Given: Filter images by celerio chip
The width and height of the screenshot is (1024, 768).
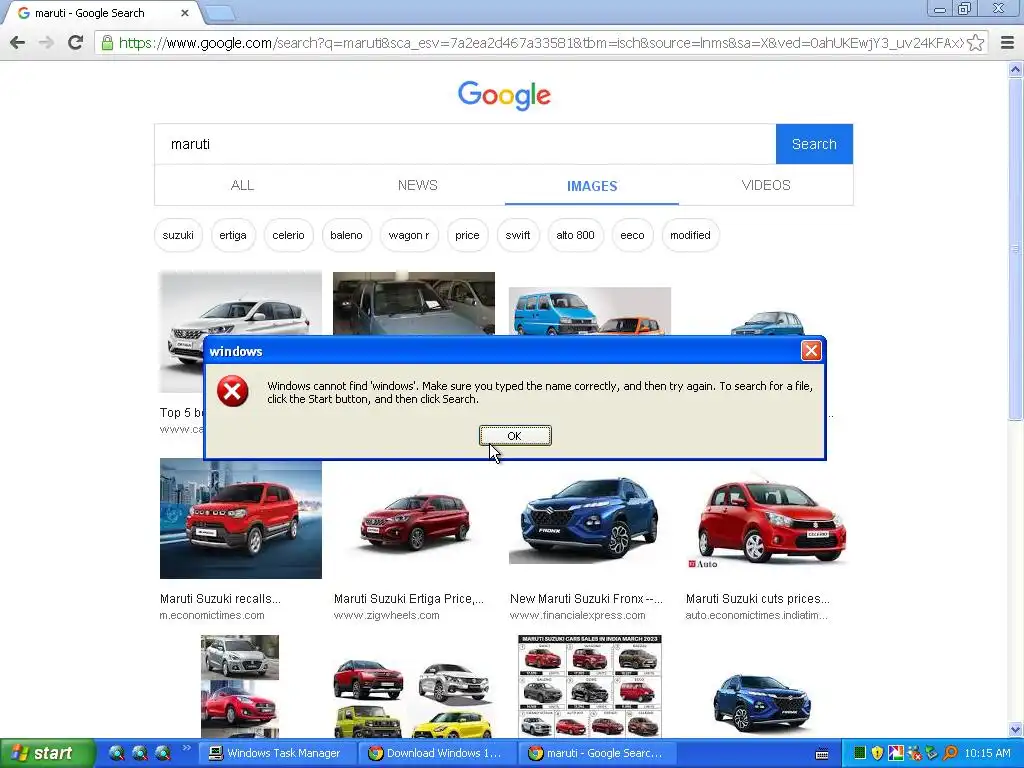Looking at the screenshot, I should [288, 235].
